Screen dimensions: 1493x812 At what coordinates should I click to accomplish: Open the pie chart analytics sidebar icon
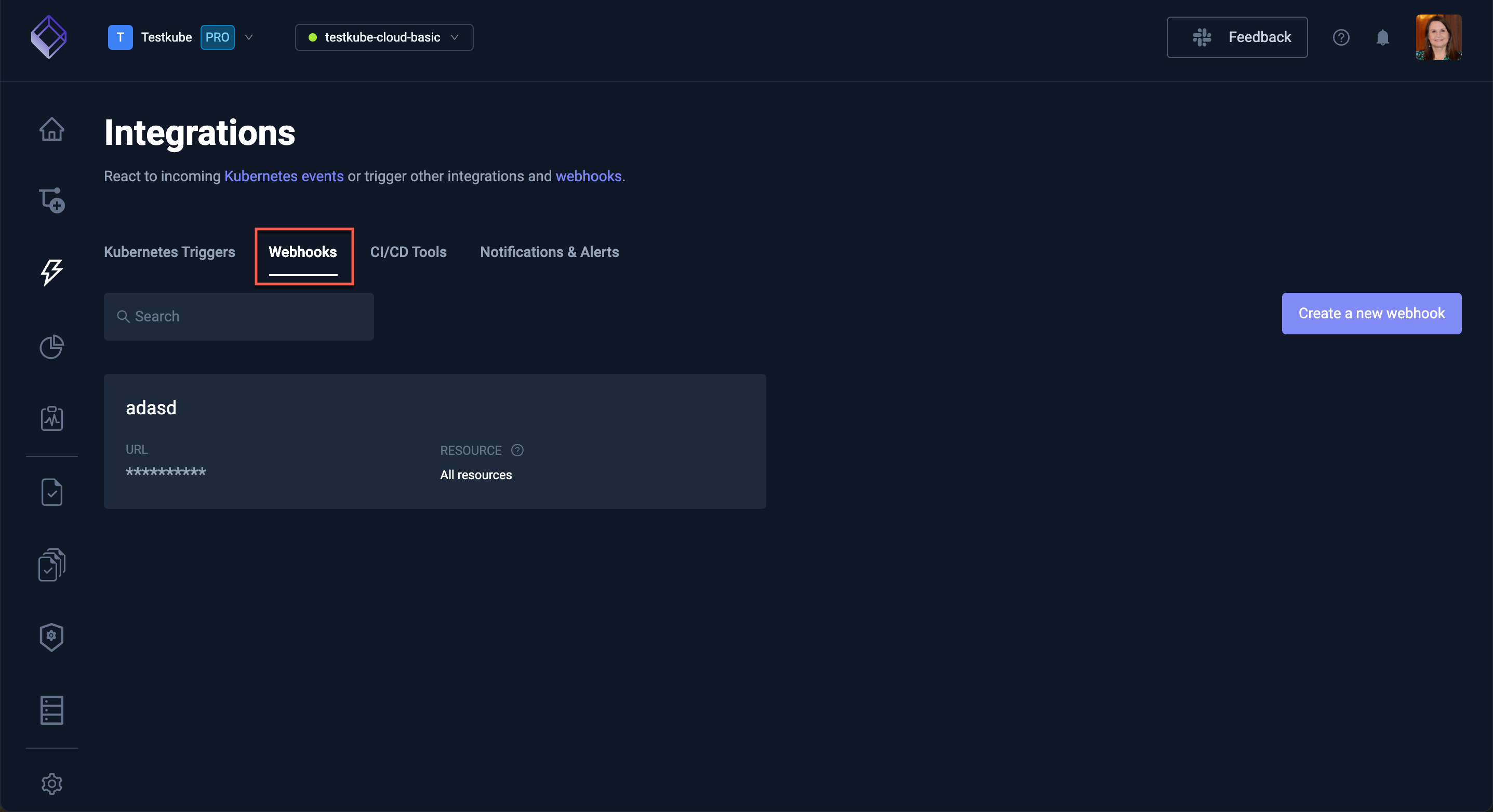click(51, 347)
